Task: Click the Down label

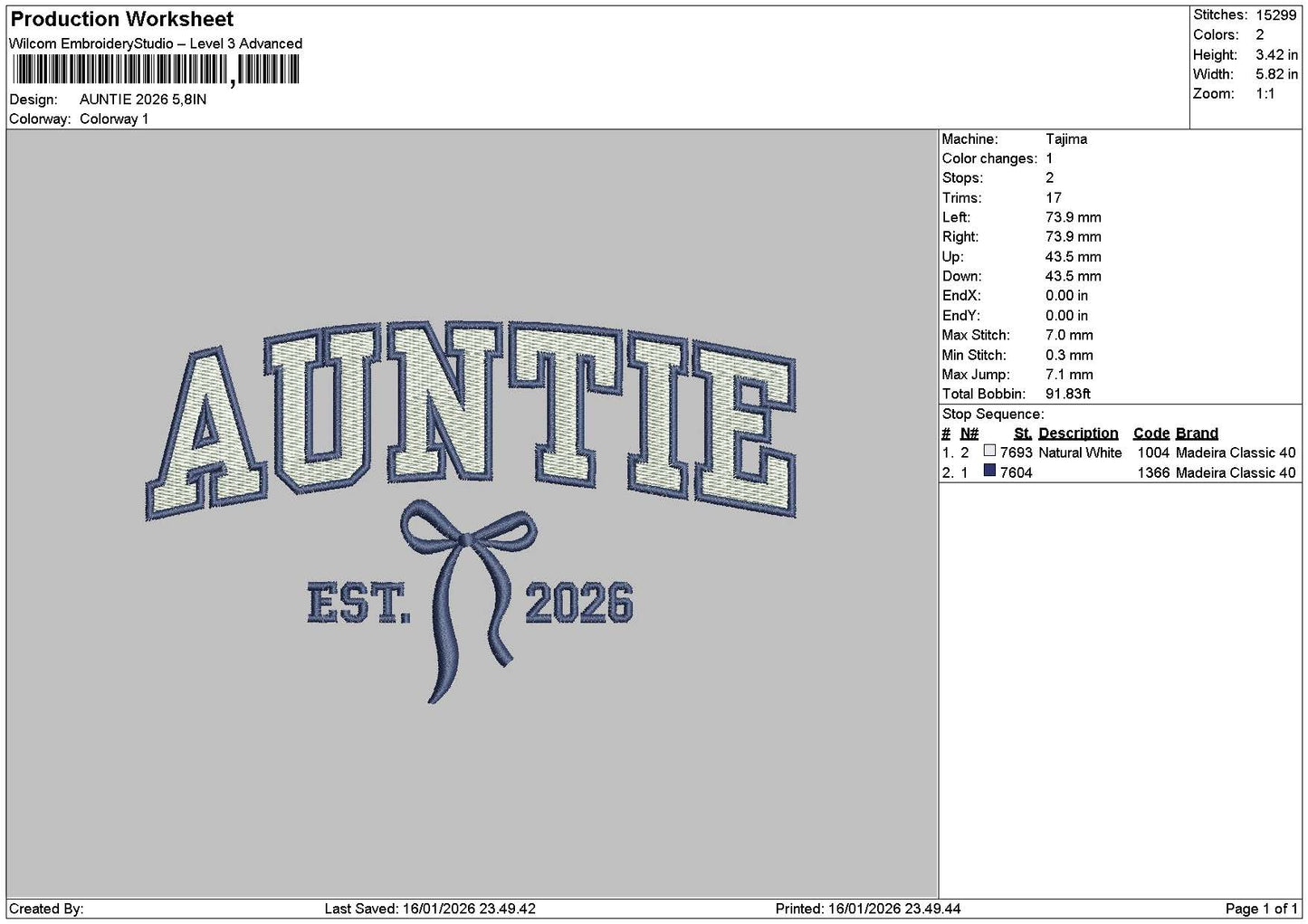Action: click(961, 276)
